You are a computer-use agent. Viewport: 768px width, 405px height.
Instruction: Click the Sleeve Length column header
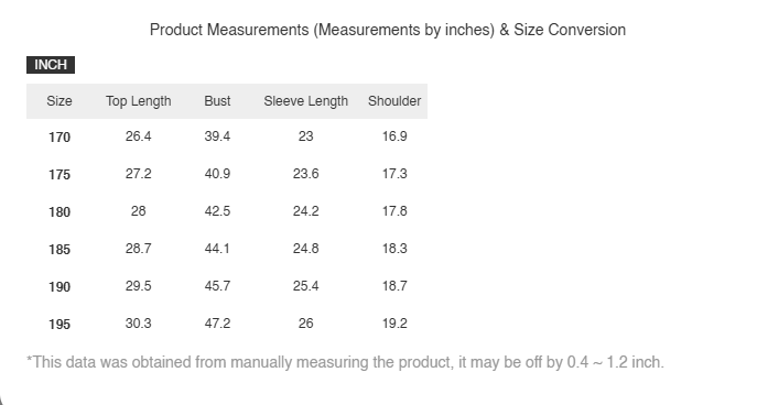point(306,101)
